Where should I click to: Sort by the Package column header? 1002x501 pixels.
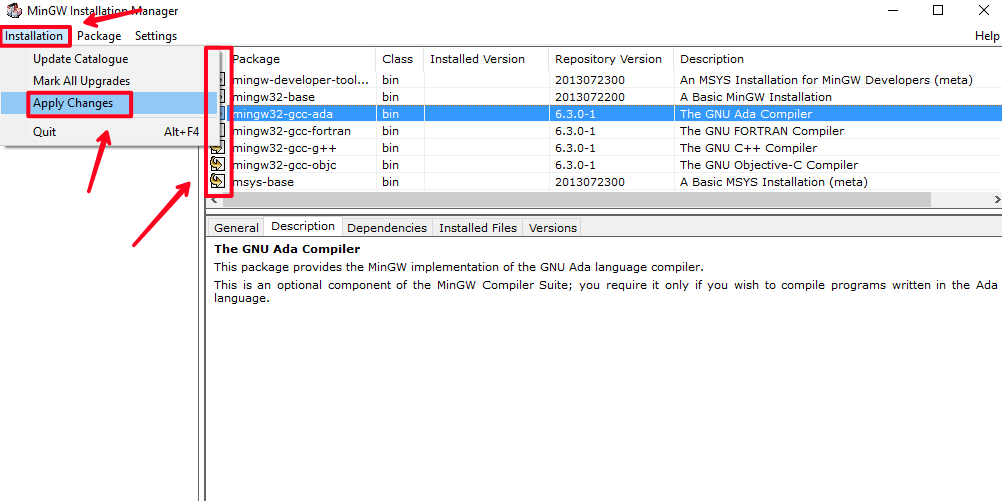pos(301,59)
